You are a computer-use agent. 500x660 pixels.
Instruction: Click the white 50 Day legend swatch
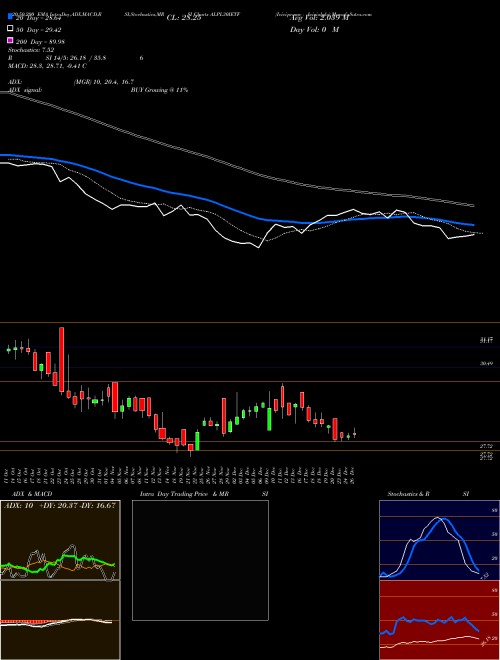coord(10,28)
